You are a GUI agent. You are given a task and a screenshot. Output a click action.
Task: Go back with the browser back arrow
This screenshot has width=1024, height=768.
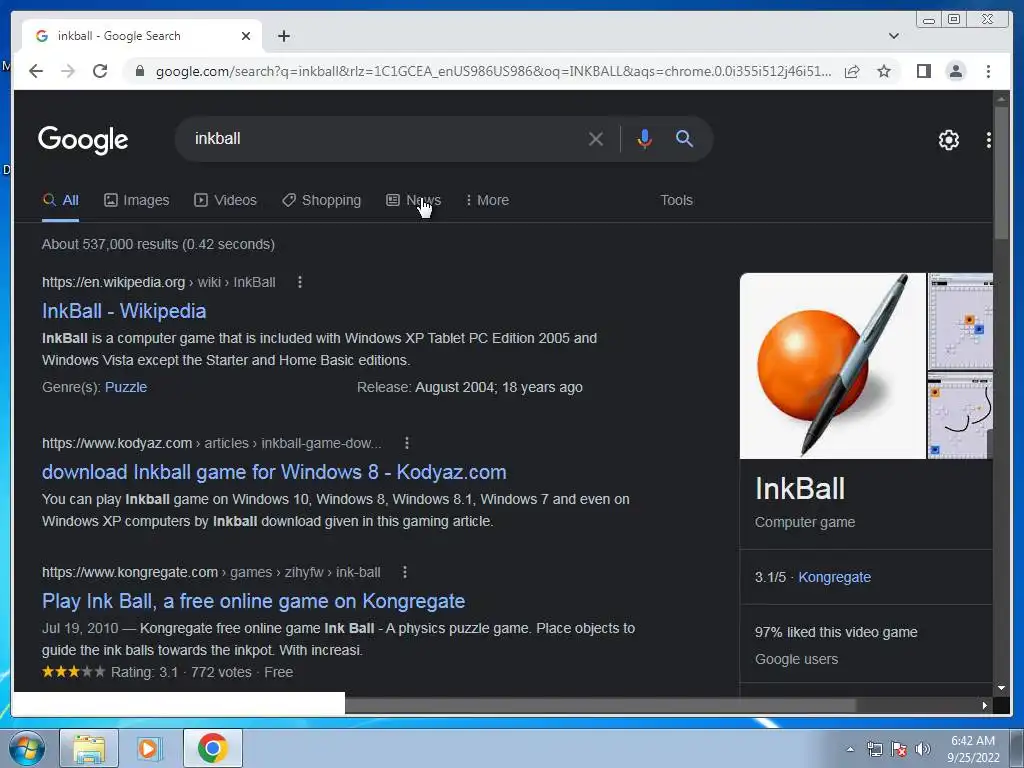(x=36, y=71)
